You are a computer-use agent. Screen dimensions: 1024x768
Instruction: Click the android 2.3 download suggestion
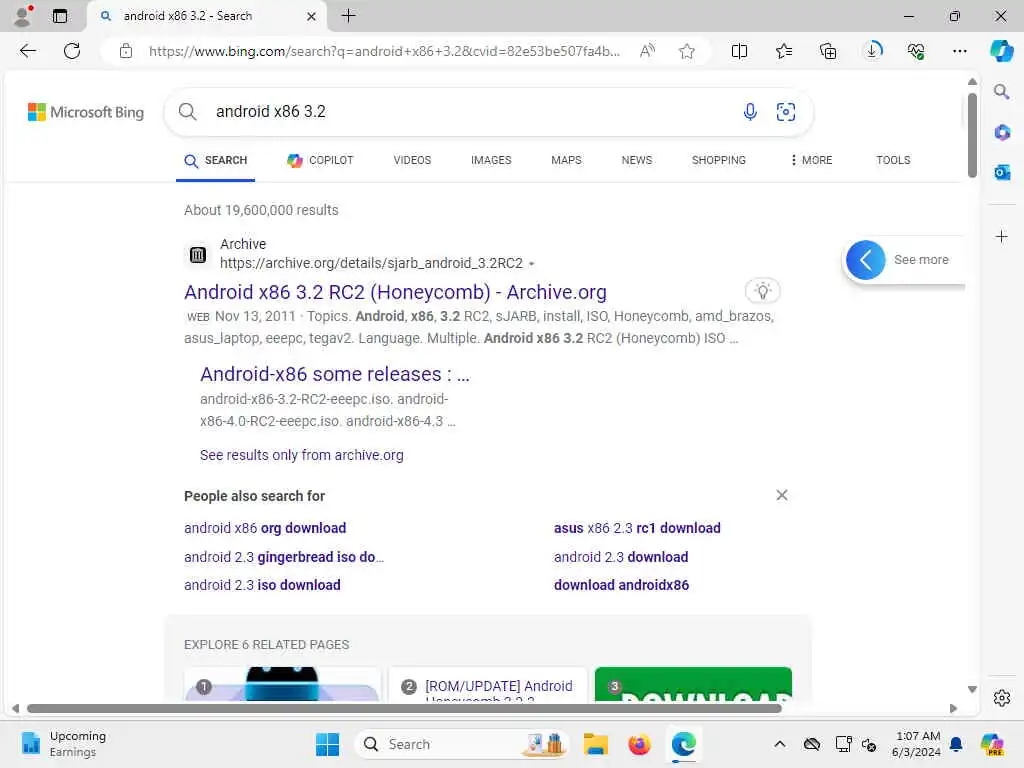[620, 557]
